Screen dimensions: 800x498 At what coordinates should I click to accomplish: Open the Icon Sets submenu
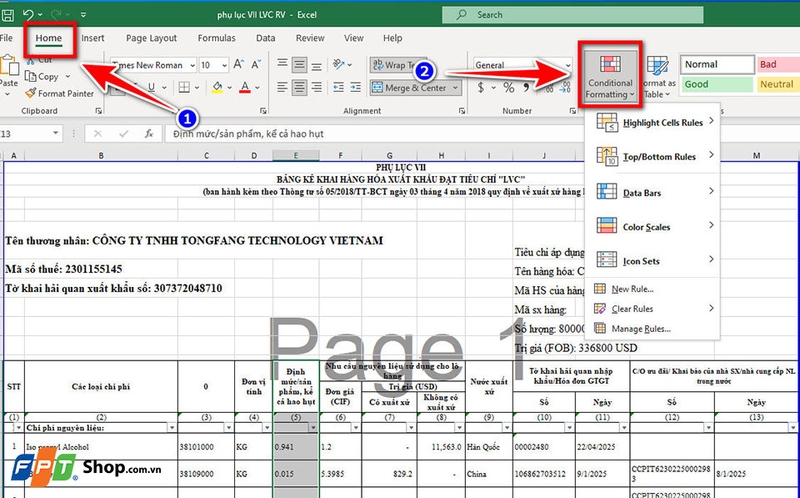point(653,261)
